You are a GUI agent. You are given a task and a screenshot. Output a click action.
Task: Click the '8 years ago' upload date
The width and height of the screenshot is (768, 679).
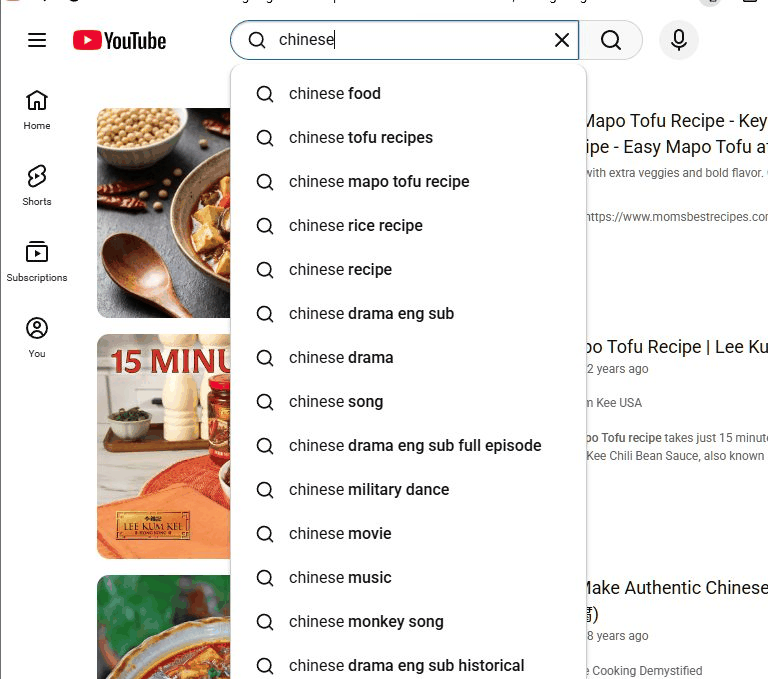(x=618, y=636)
